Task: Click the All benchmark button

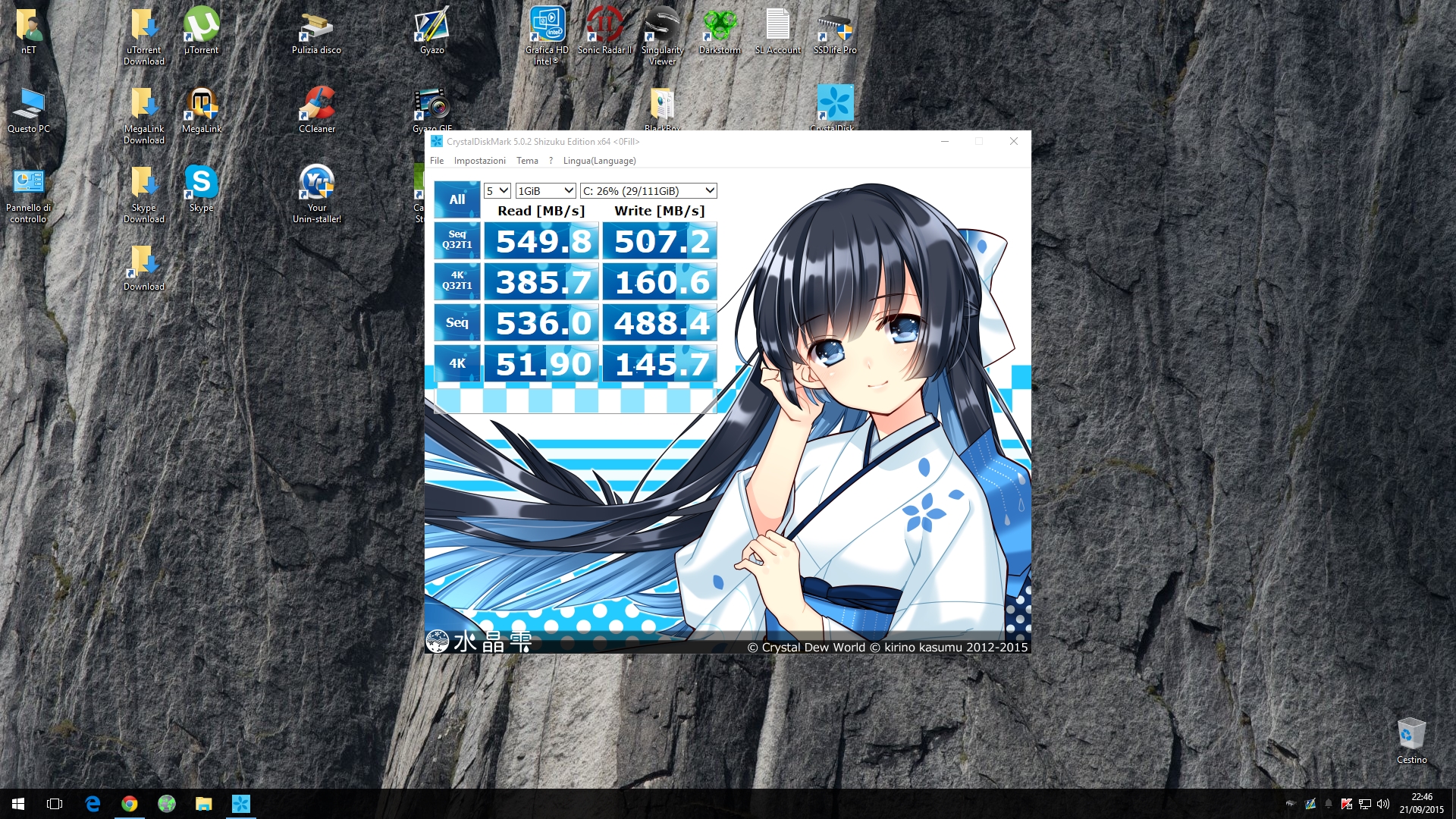Action: point(457,199)
